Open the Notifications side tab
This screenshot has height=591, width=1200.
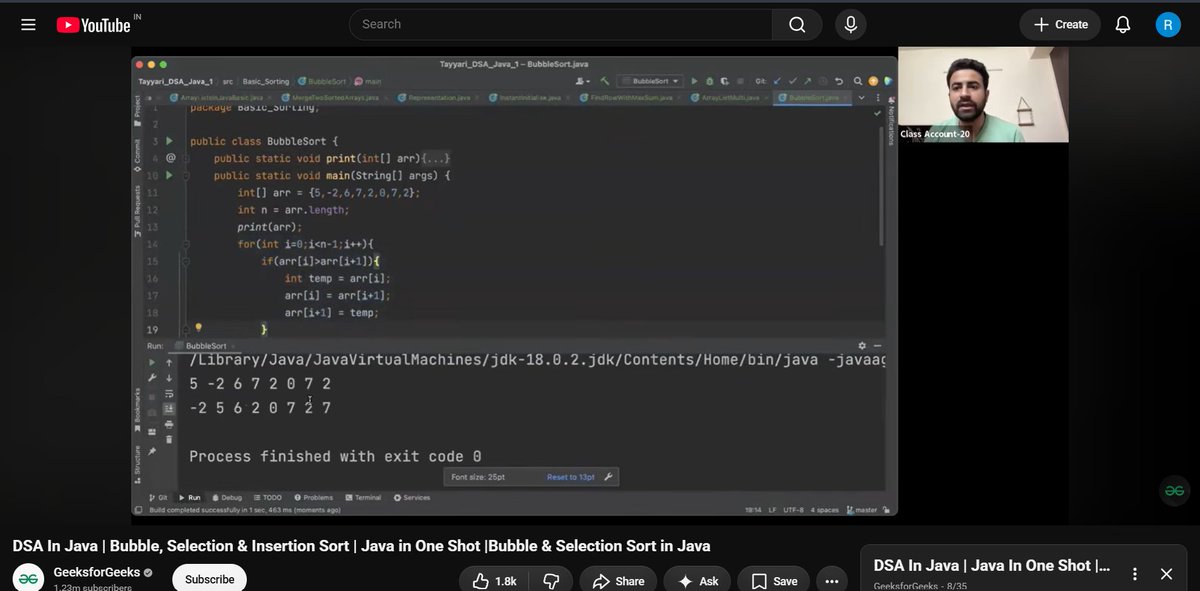coord(889,120)
